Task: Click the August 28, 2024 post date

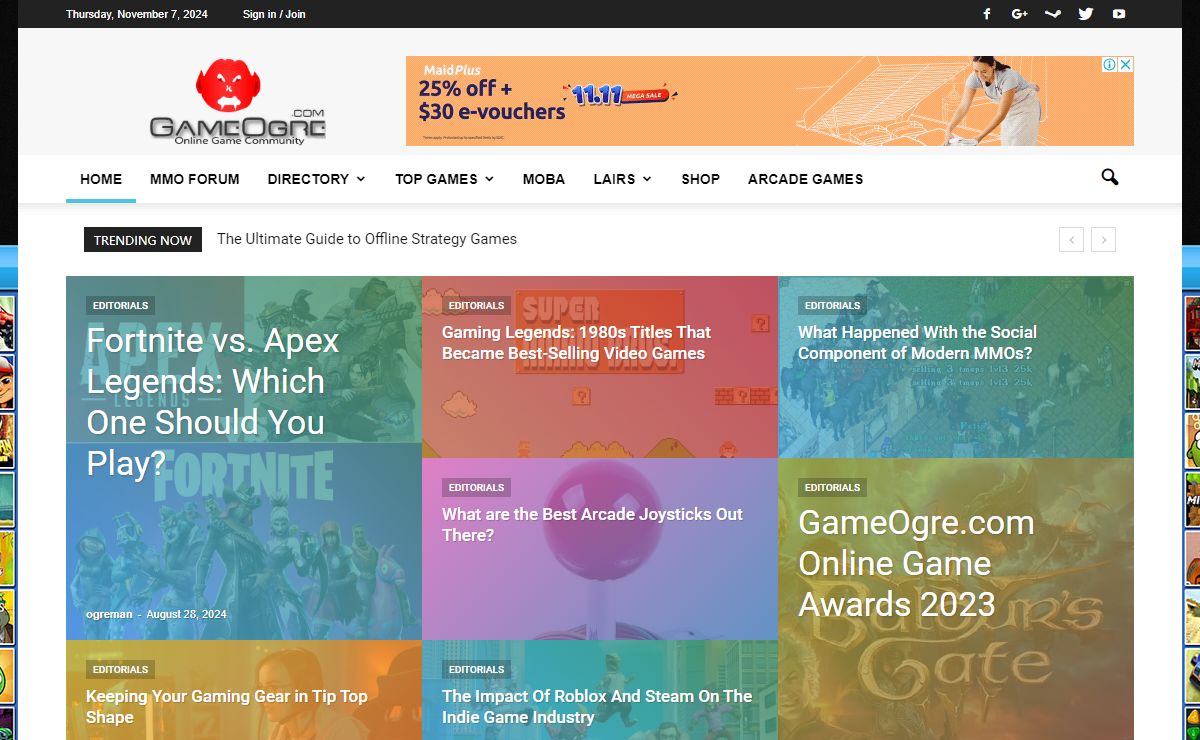Action: coord(186,614)
